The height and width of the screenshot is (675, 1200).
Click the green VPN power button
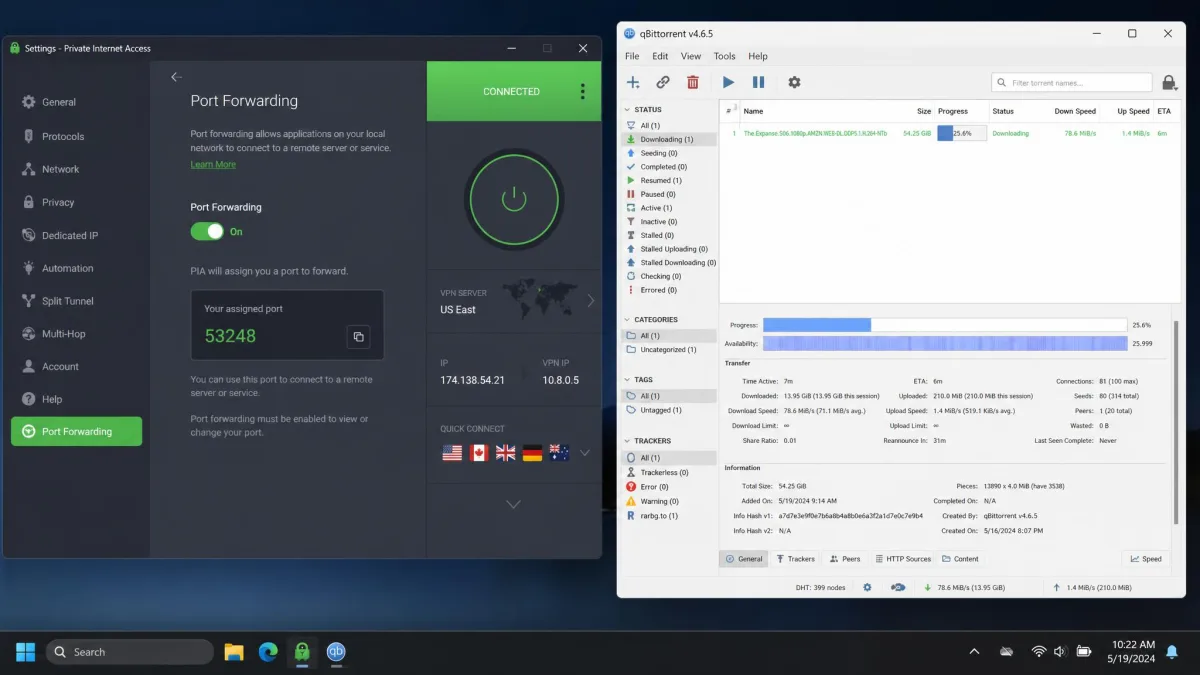pos(513,199)
